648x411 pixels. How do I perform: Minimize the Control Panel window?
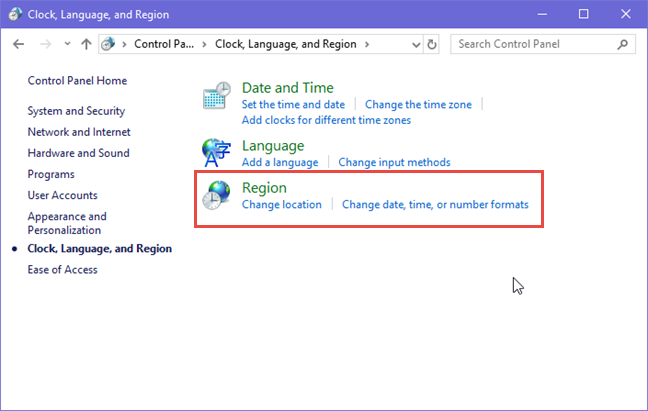tap(542, 14)
